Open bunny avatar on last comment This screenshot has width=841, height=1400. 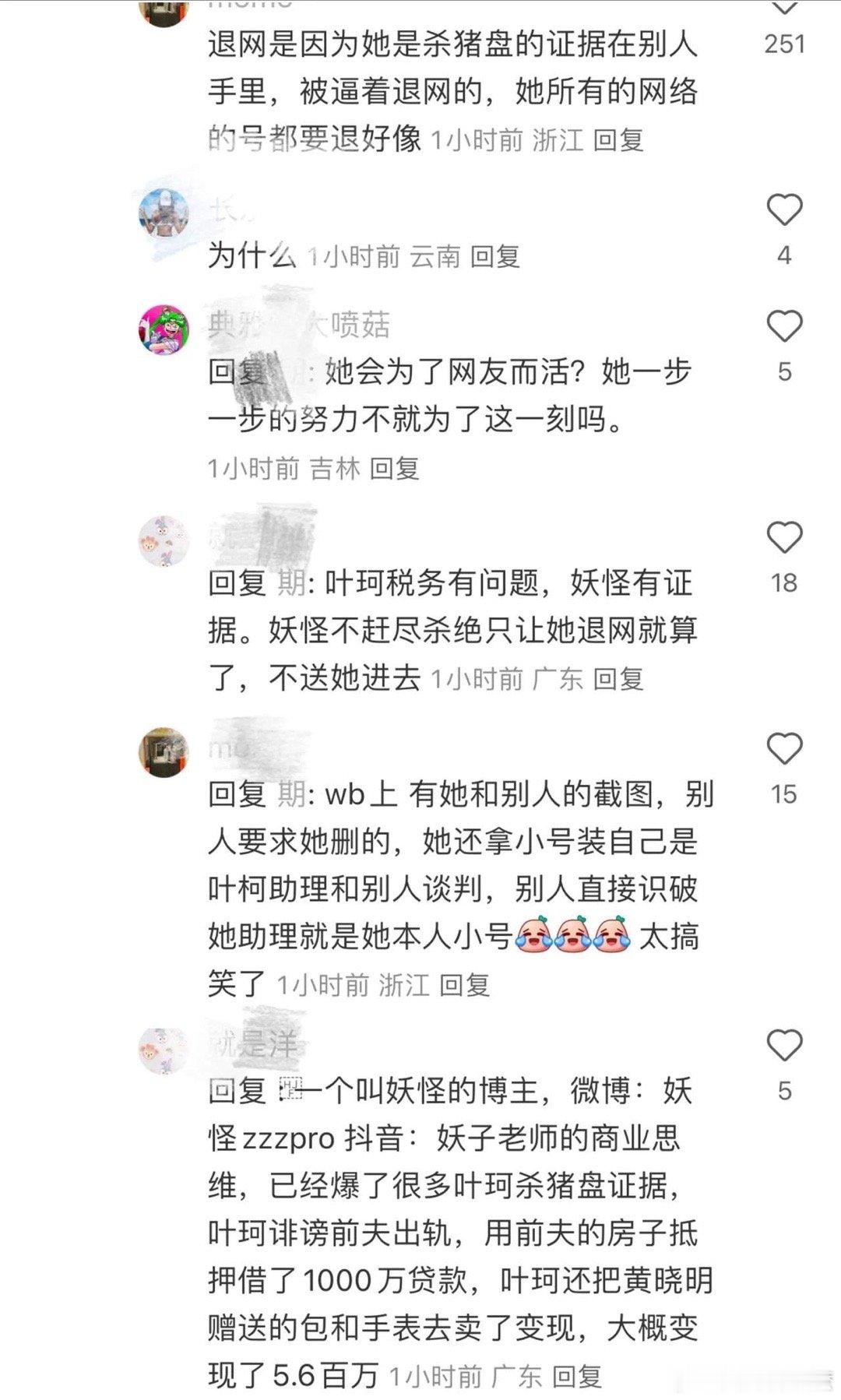point(164,1049)
